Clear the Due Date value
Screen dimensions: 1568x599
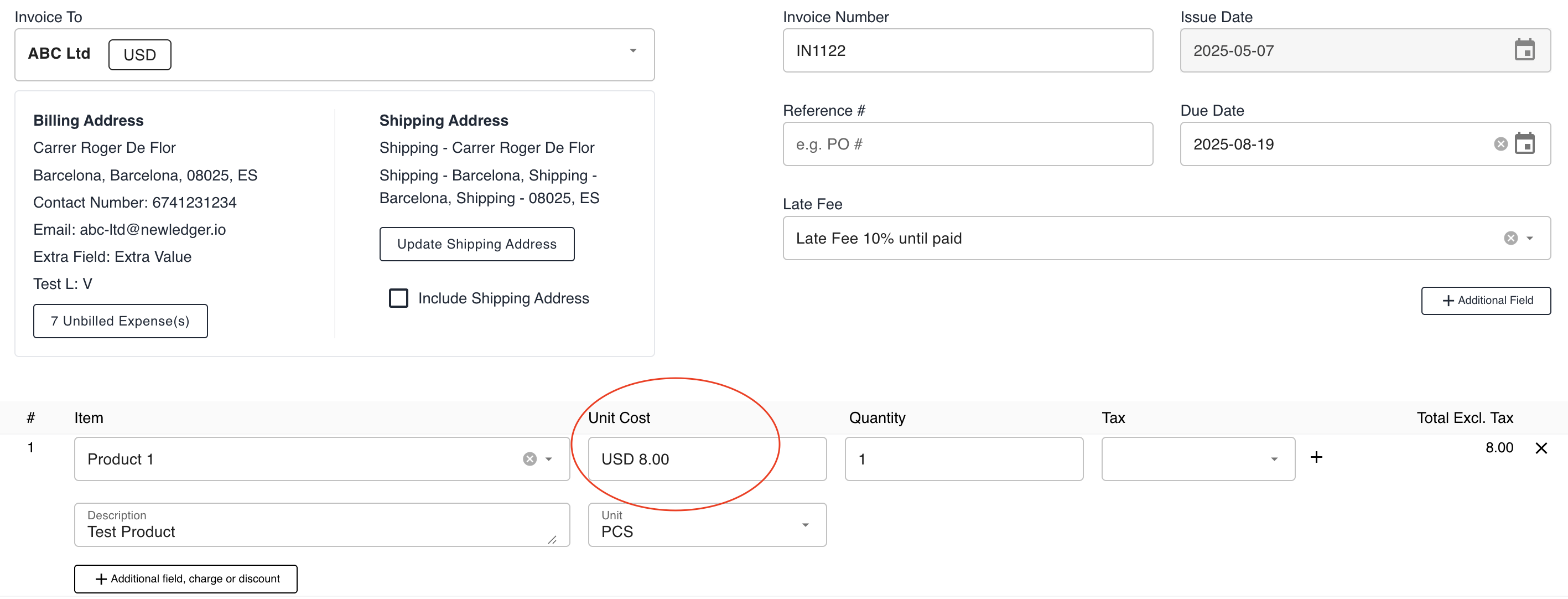[x=1500, y=144]
